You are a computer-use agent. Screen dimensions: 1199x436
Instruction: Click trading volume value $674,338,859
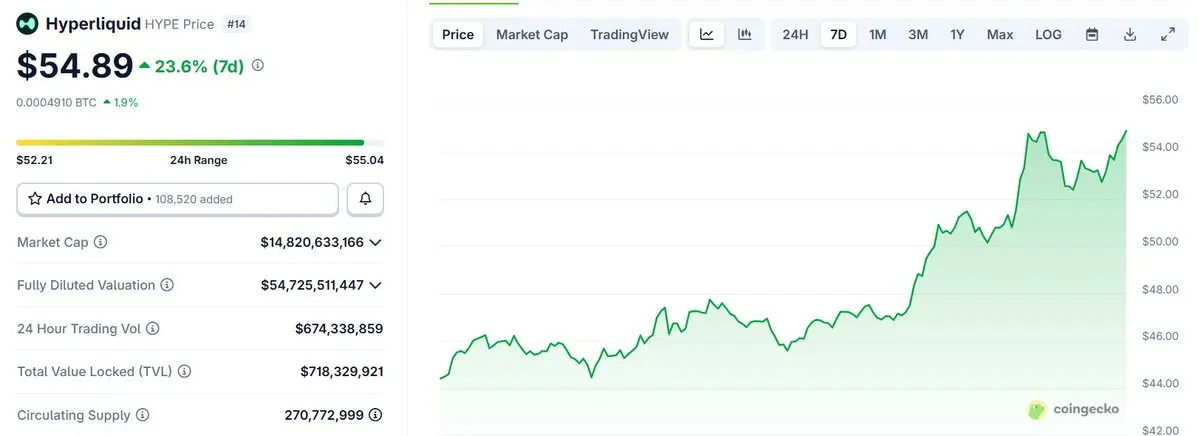coord(340,329)
